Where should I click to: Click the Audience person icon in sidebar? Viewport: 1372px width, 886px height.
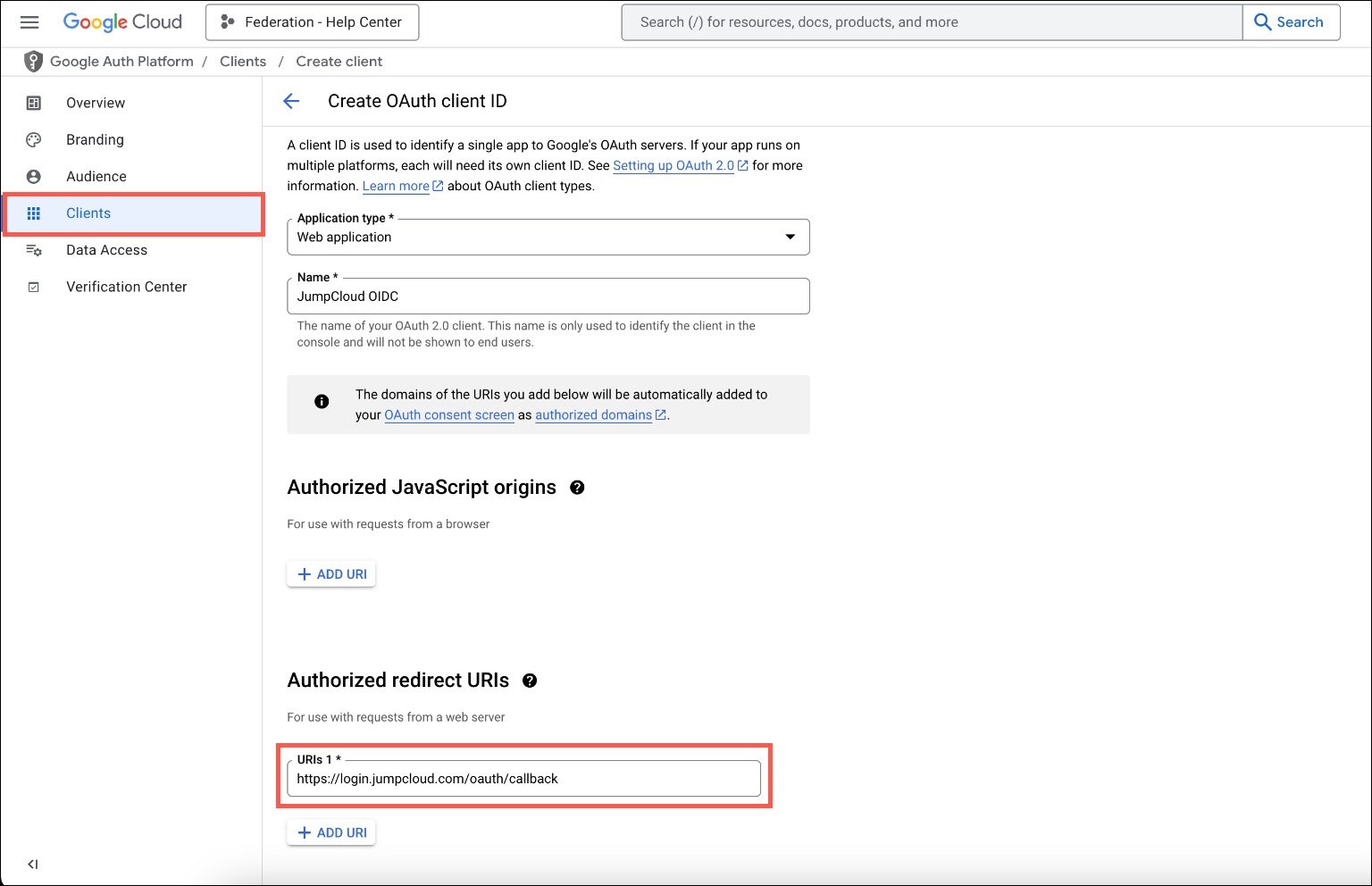pos(33,176)
